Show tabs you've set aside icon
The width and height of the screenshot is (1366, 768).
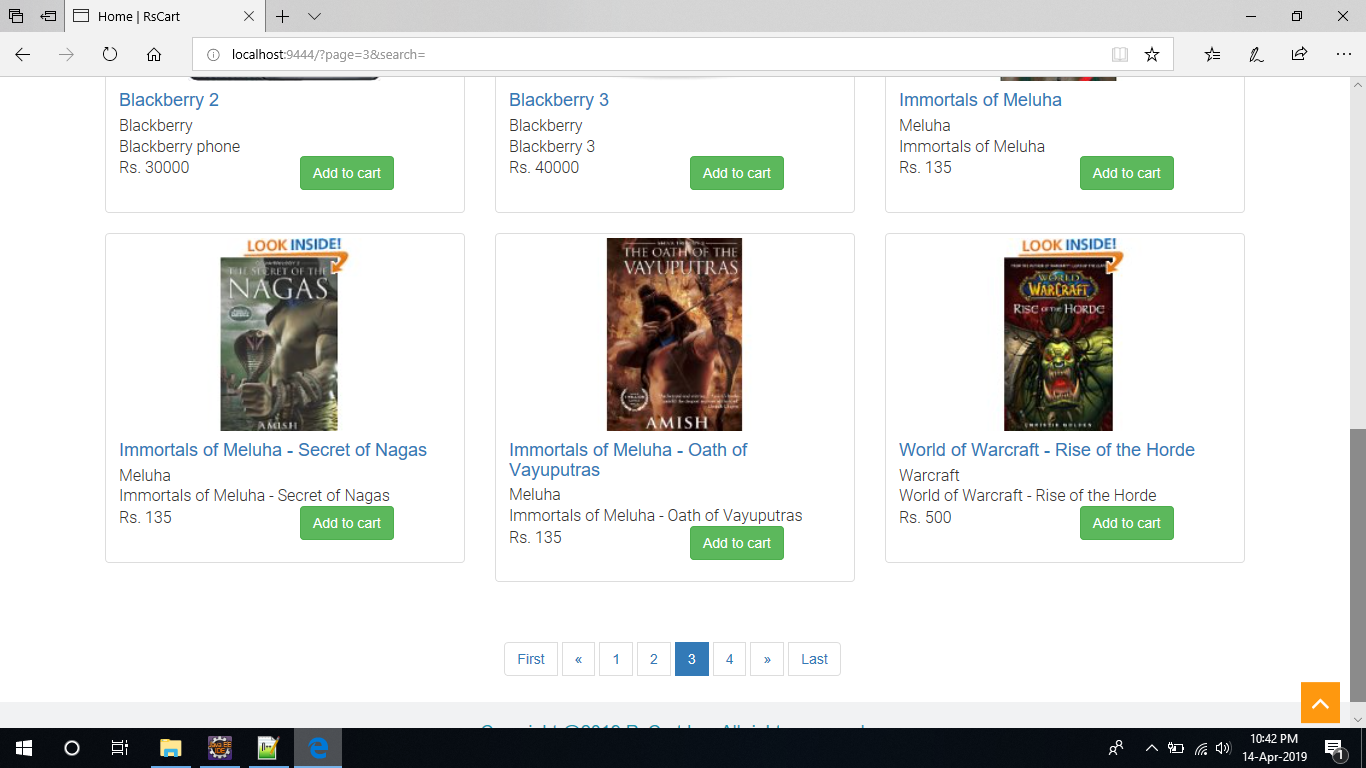pos(16,16)
